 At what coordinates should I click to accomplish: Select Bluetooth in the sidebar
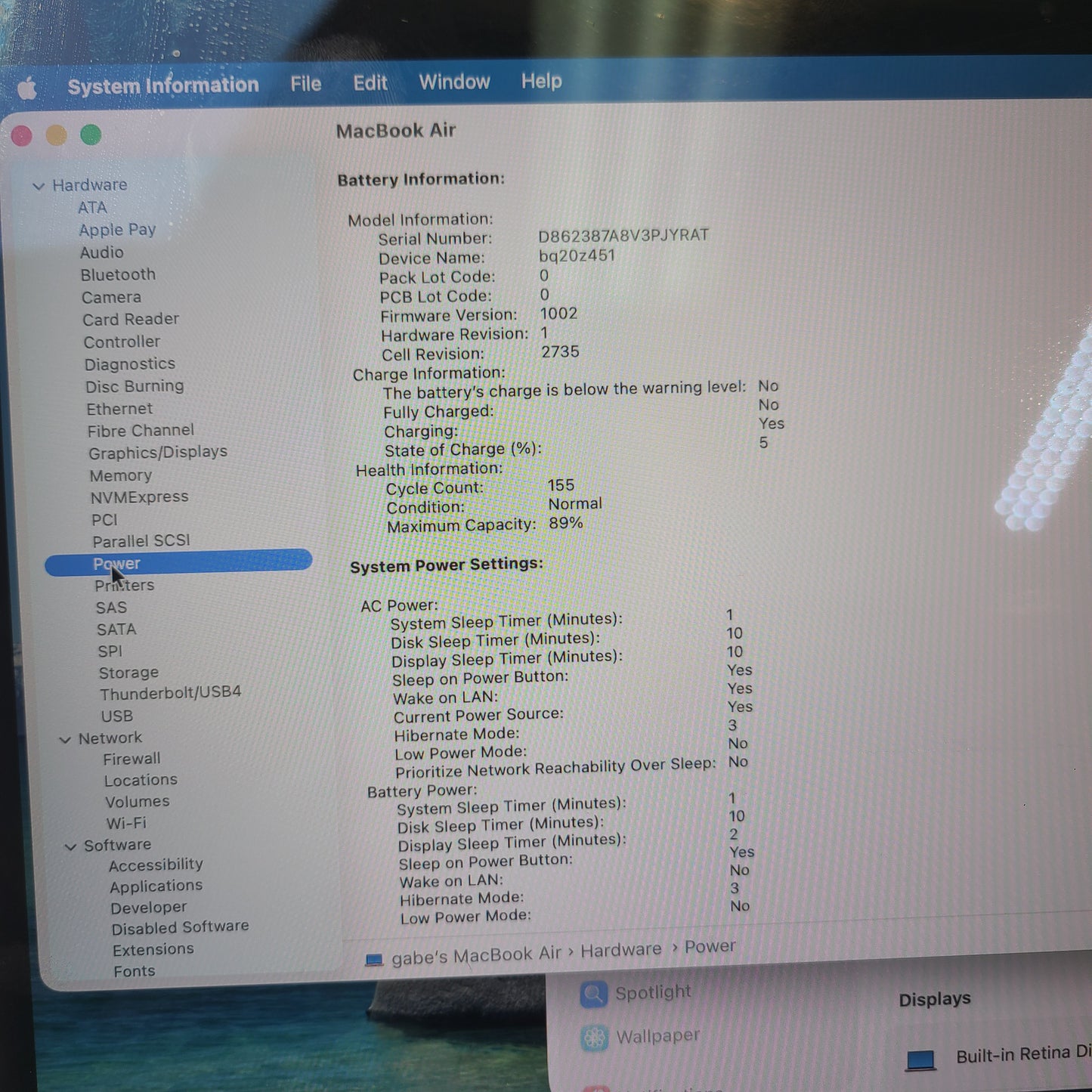point(118,274)
